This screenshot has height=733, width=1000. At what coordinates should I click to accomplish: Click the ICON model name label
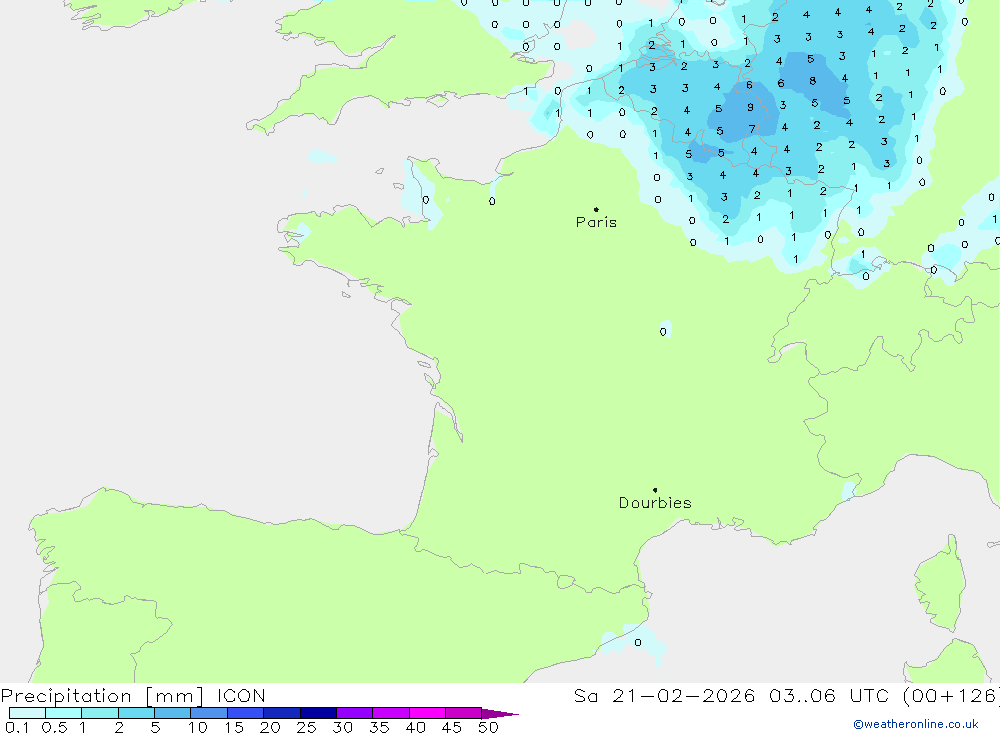(x=241, y=695)
